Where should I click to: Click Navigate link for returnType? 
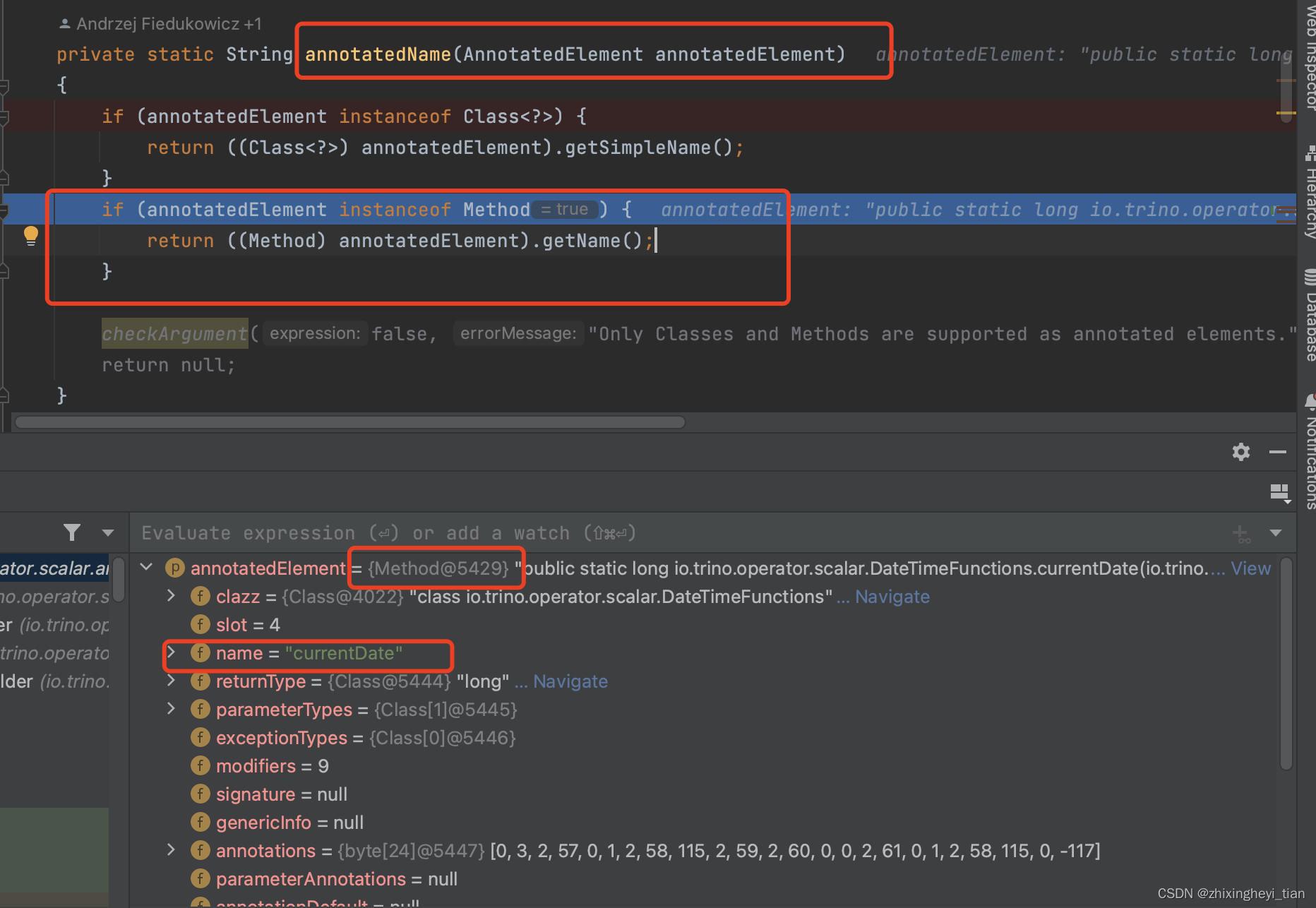tap(570, 681)
